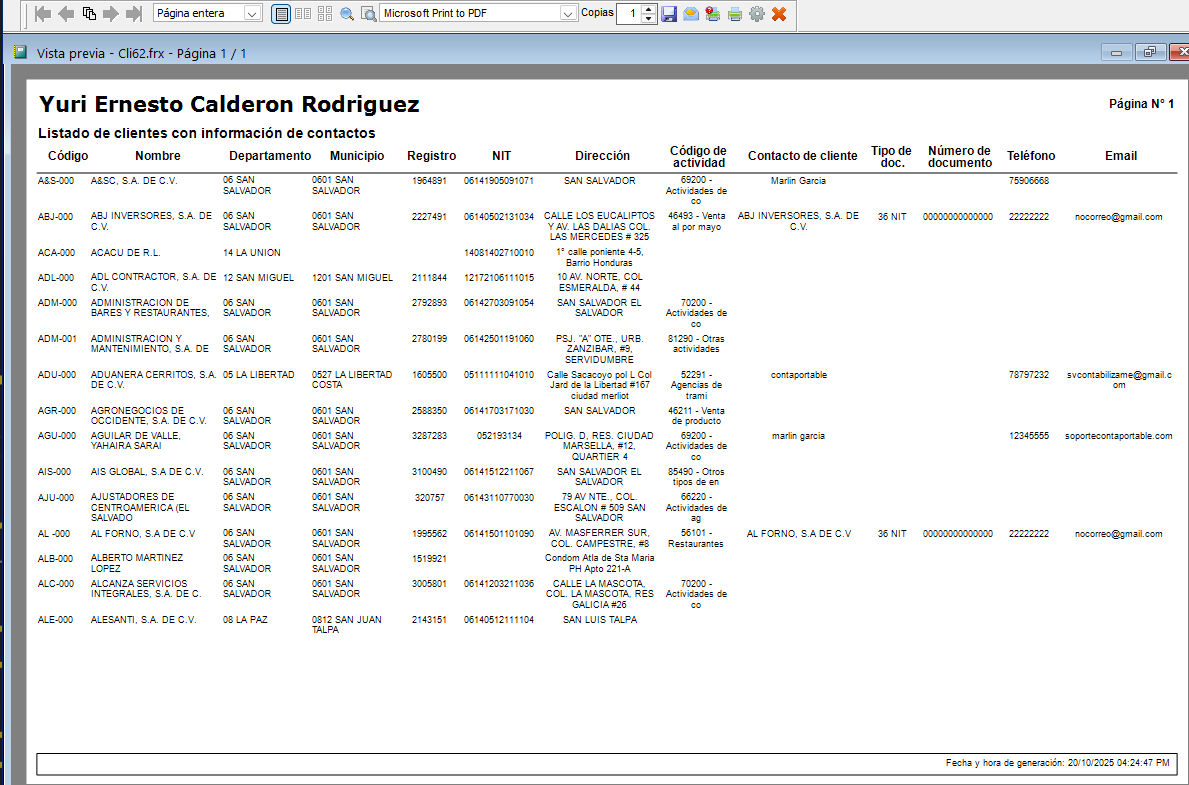Click report title Yuri Ernesto Calderon Rodriguez
The width and height of the screenshot is (1189, 785).
229,104
